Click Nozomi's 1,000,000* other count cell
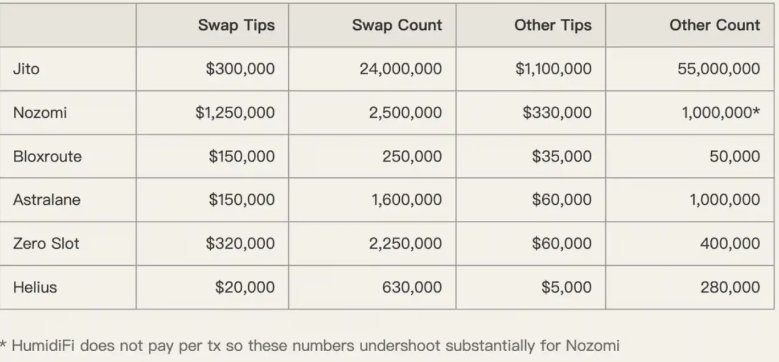779x362 pixels. click(x=720, y=113)
